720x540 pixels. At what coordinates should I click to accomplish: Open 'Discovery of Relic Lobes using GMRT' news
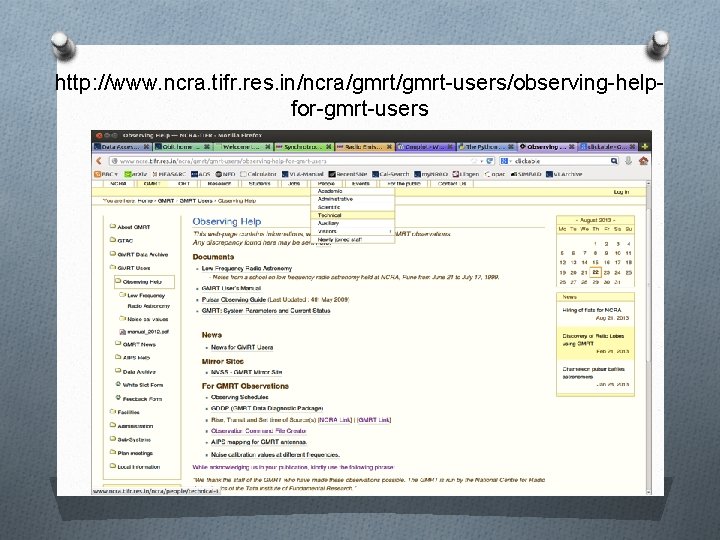pos(593,339)
